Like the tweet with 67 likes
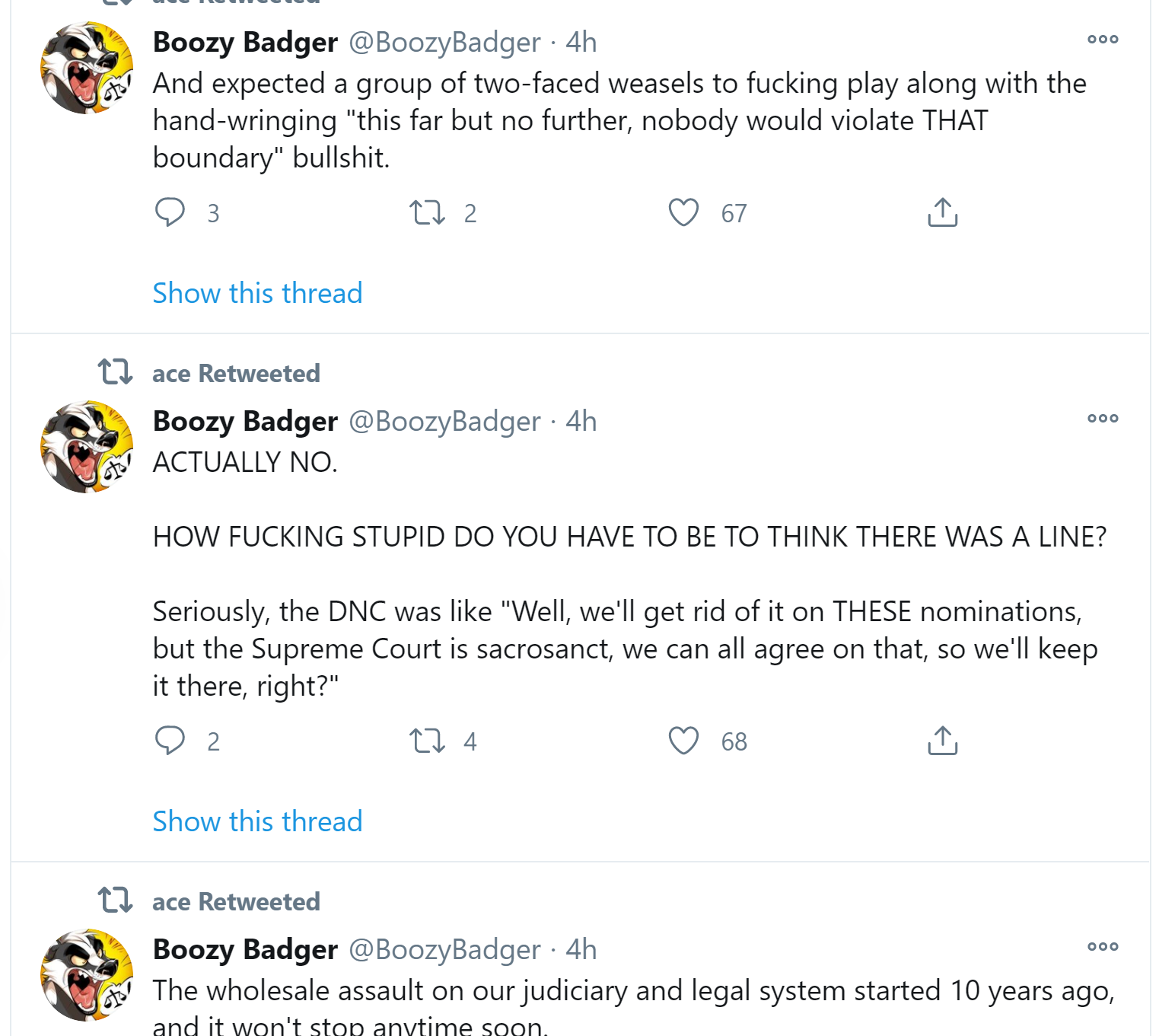Viewport: 1159px width, 1036px height. click(x=683, y=212)
